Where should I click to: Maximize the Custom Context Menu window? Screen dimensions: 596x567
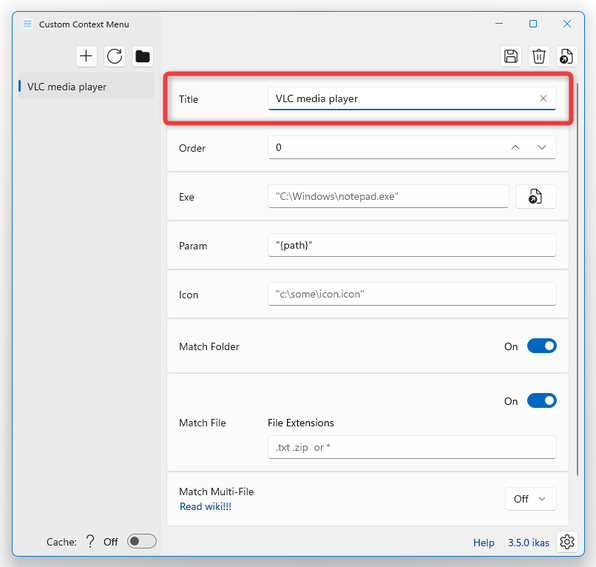click(533, 24)
